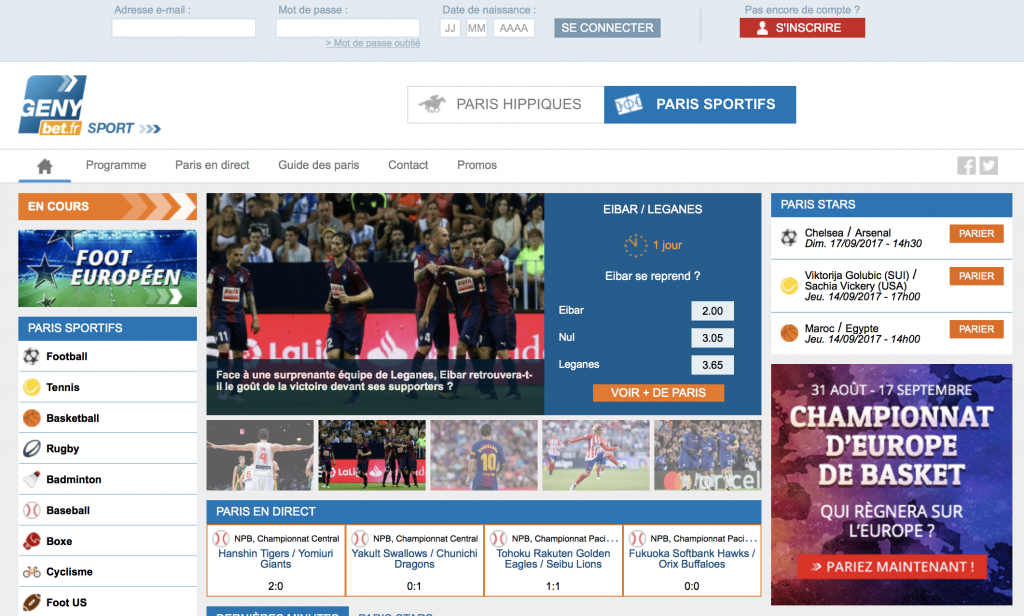The image size is (1024, 616).
Task: Focus the Adresse e-mail field
Action: [x=184, y=28]
